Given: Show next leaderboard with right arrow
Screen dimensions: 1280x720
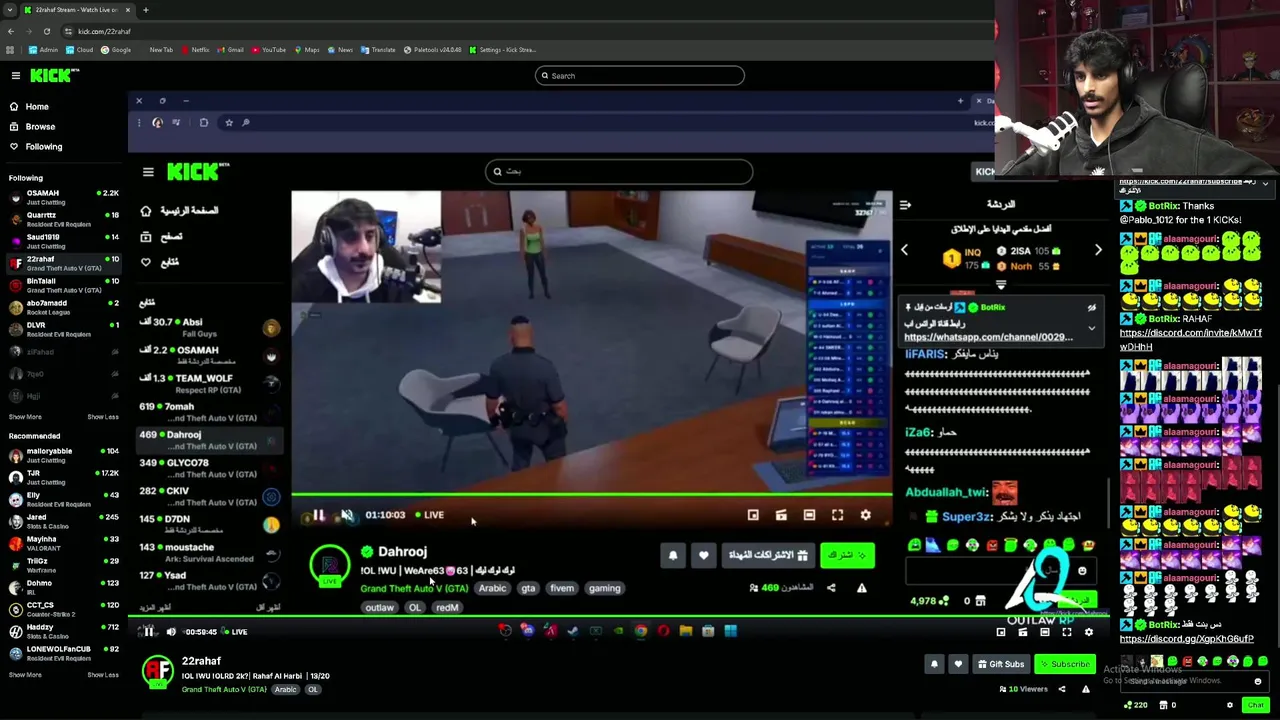Looking at the screenshot, I should [x=1098, y=250].
